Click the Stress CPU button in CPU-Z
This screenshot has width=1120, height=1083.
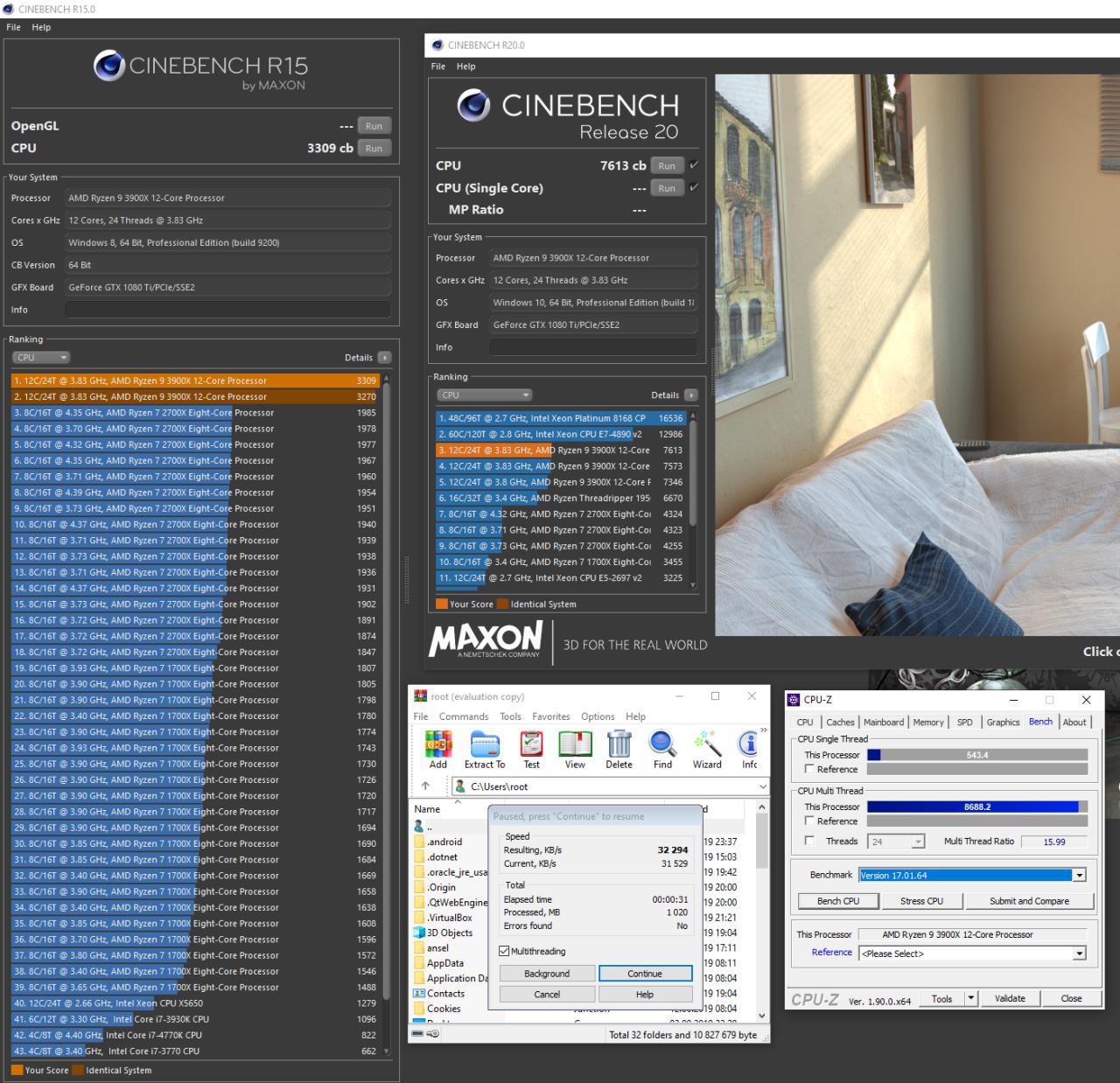point(922,901)
